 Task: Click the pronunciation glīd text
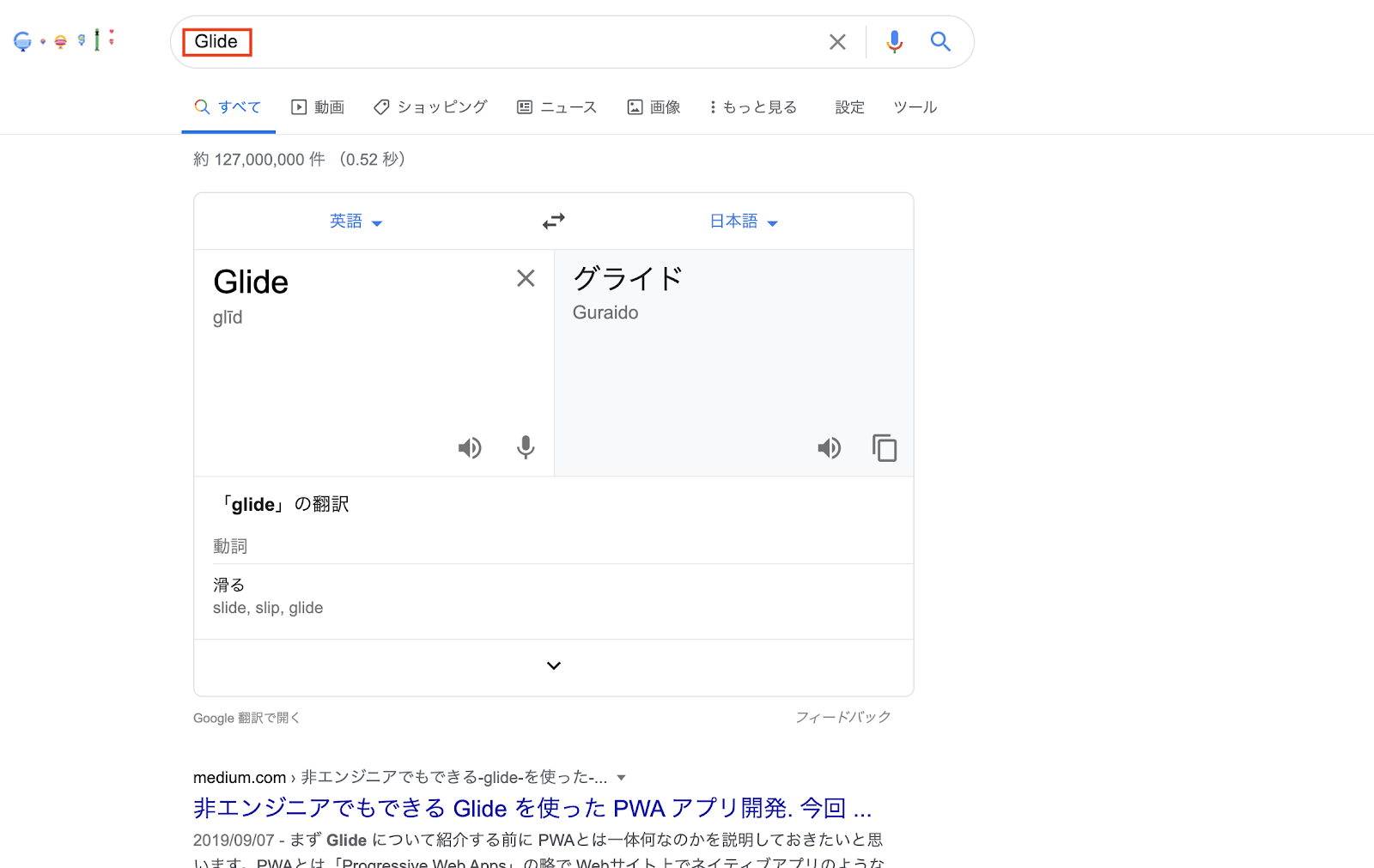228,318
